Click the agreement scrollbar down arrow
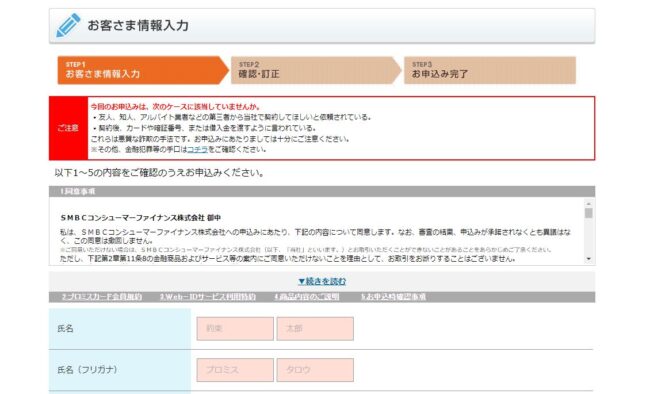Image resolution: width=650 pixels, height=394 pixels. pos(588,259)
